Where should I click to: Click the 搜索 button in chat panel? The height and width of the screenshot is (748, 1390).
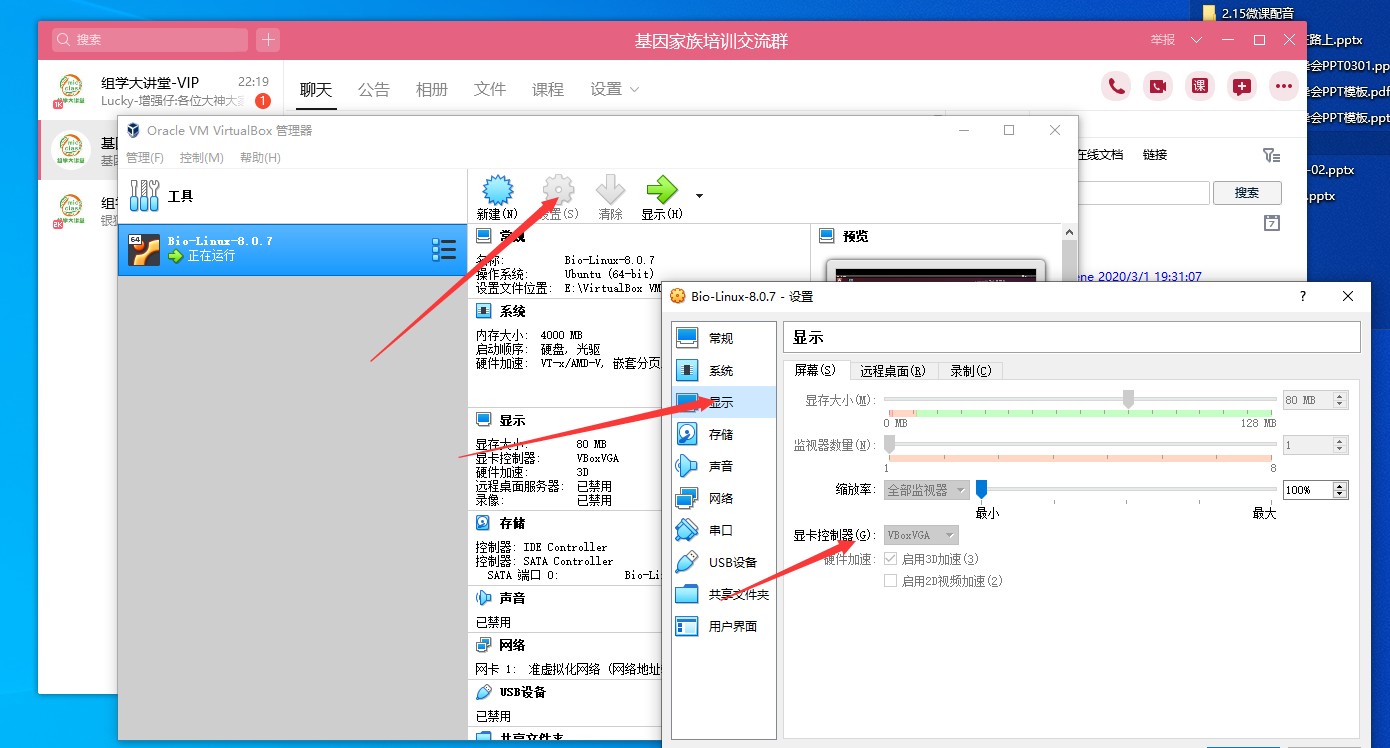(1246, 193)
